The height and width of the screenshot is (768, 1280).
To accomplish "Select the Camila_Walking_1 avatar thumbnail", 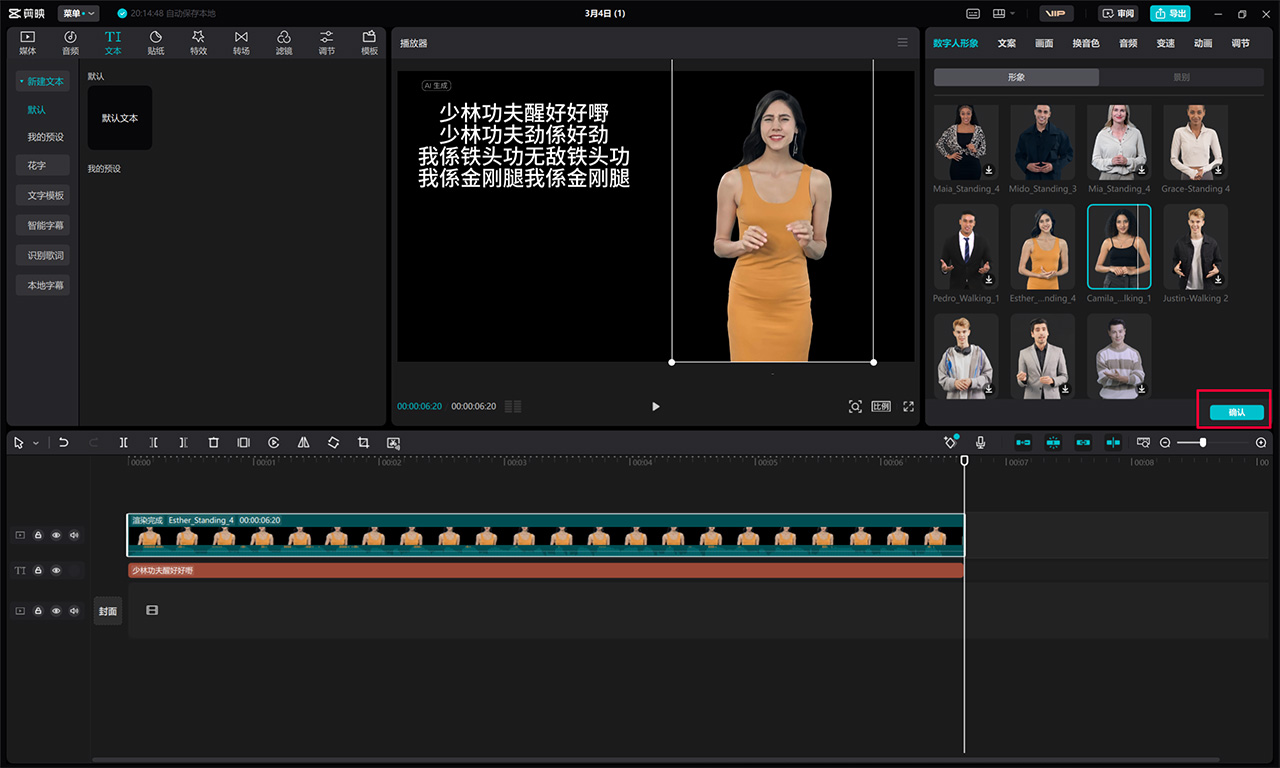I will click(1119, 245).
